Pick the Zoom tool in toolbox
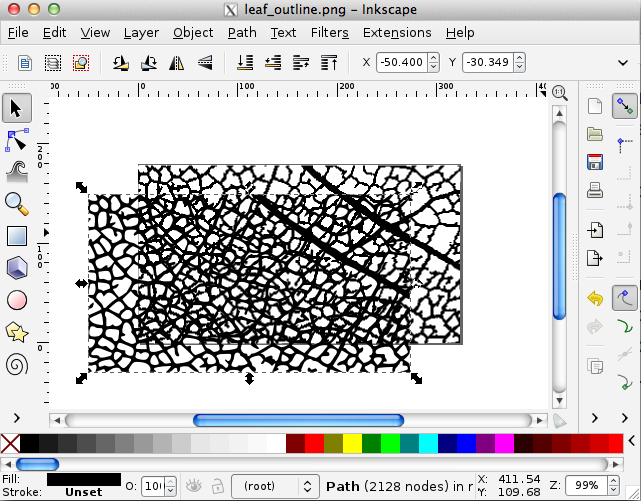Screen dimensions: 641x501 (x=17, y=203)
